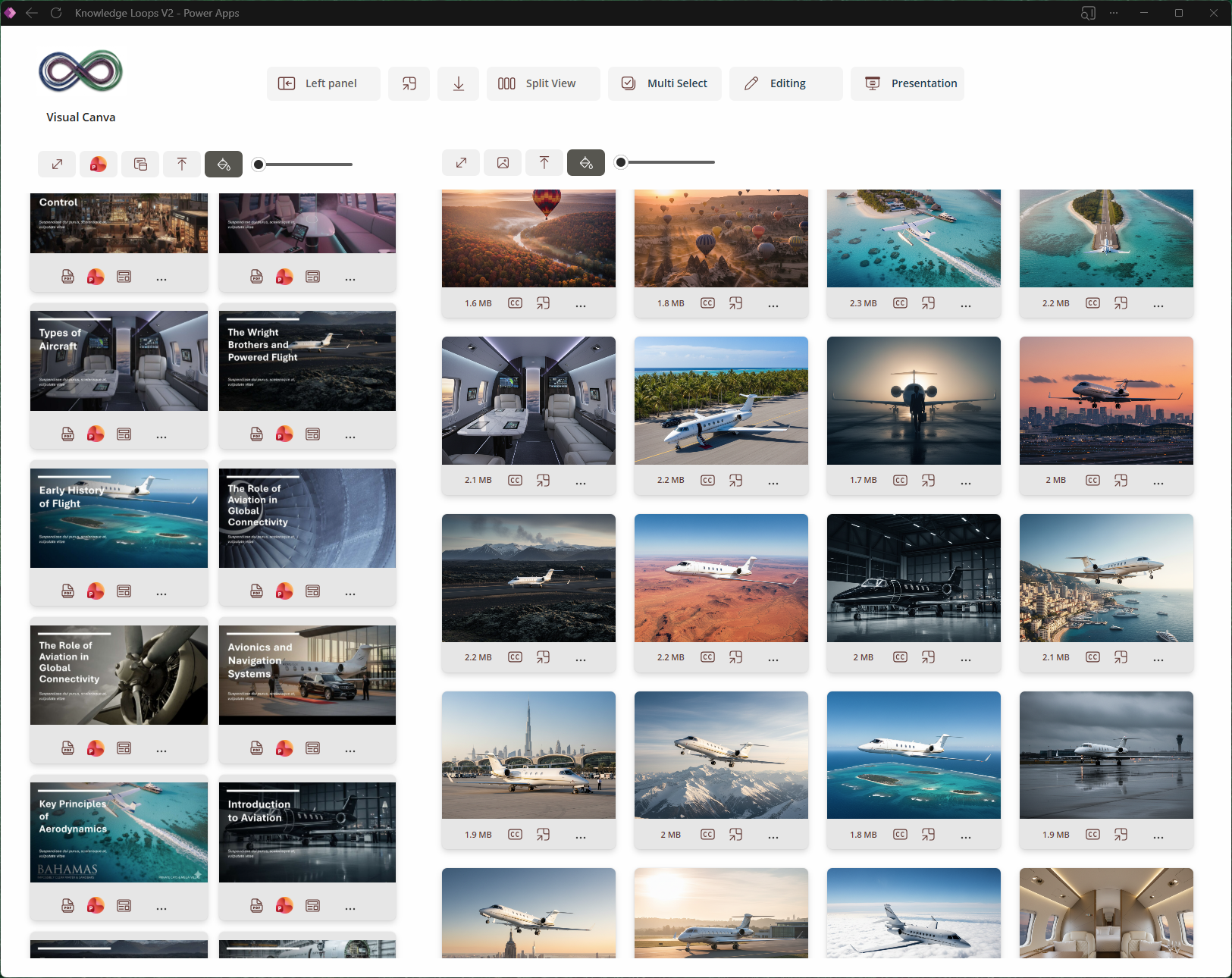1232x978 pixels.
Task: Click the "Visual Canva" label
Action: 81,117
